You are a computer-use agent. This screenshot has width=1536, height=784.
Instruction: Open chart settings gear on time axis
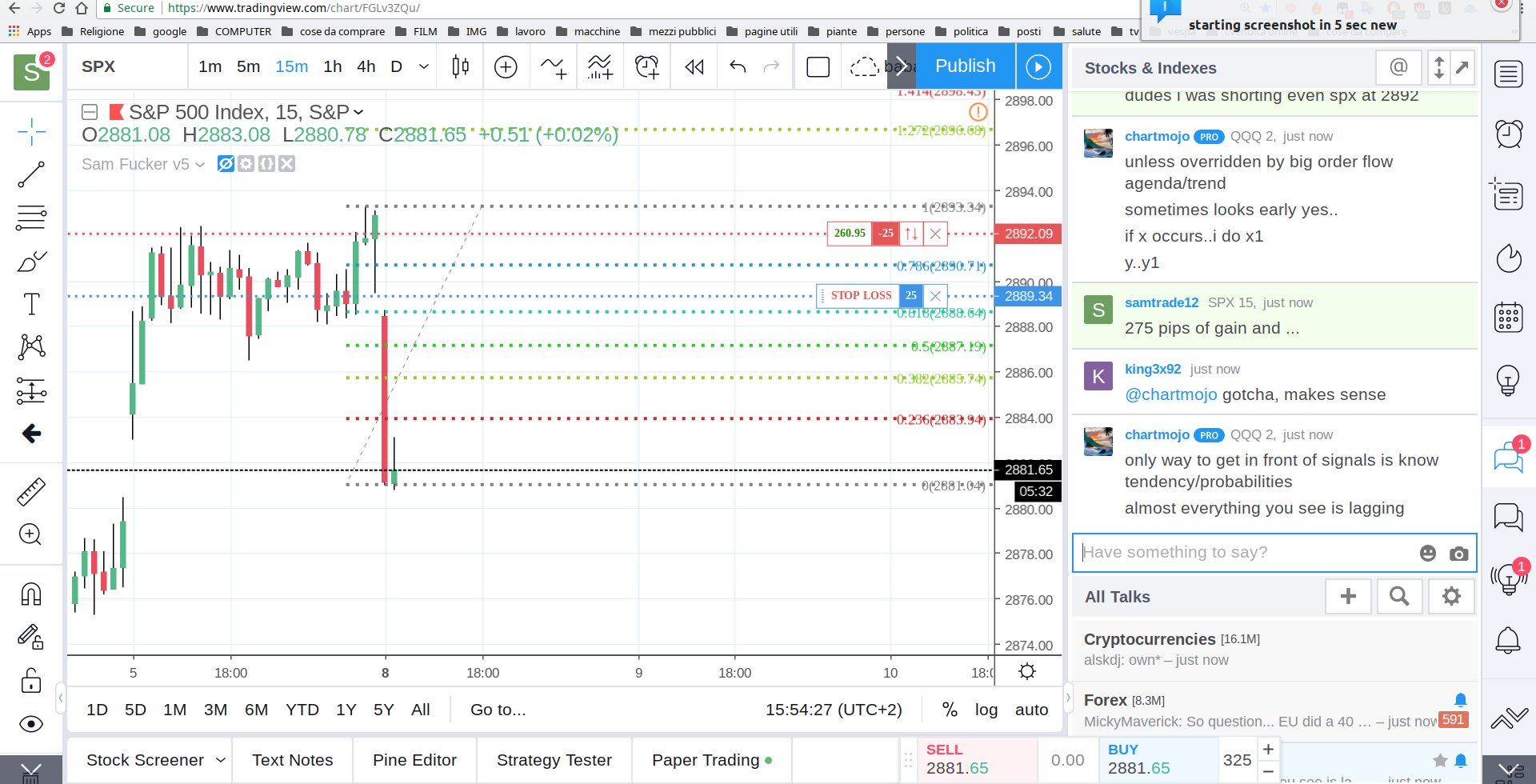point(1027,671)
